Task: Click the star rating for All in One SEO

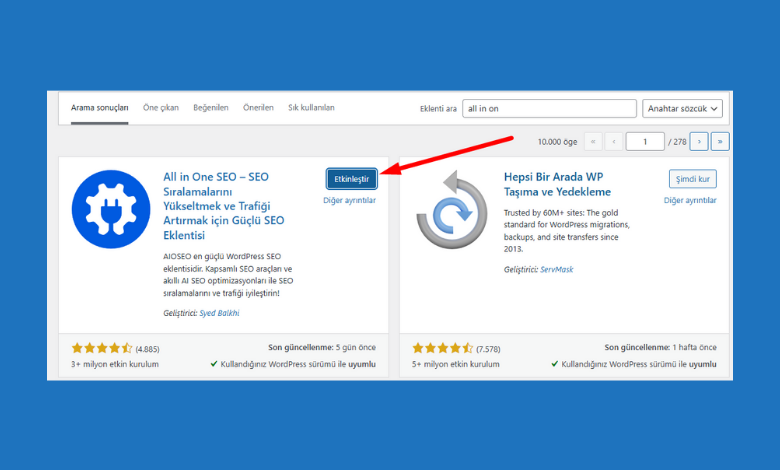Action: [x=101, y=348]
